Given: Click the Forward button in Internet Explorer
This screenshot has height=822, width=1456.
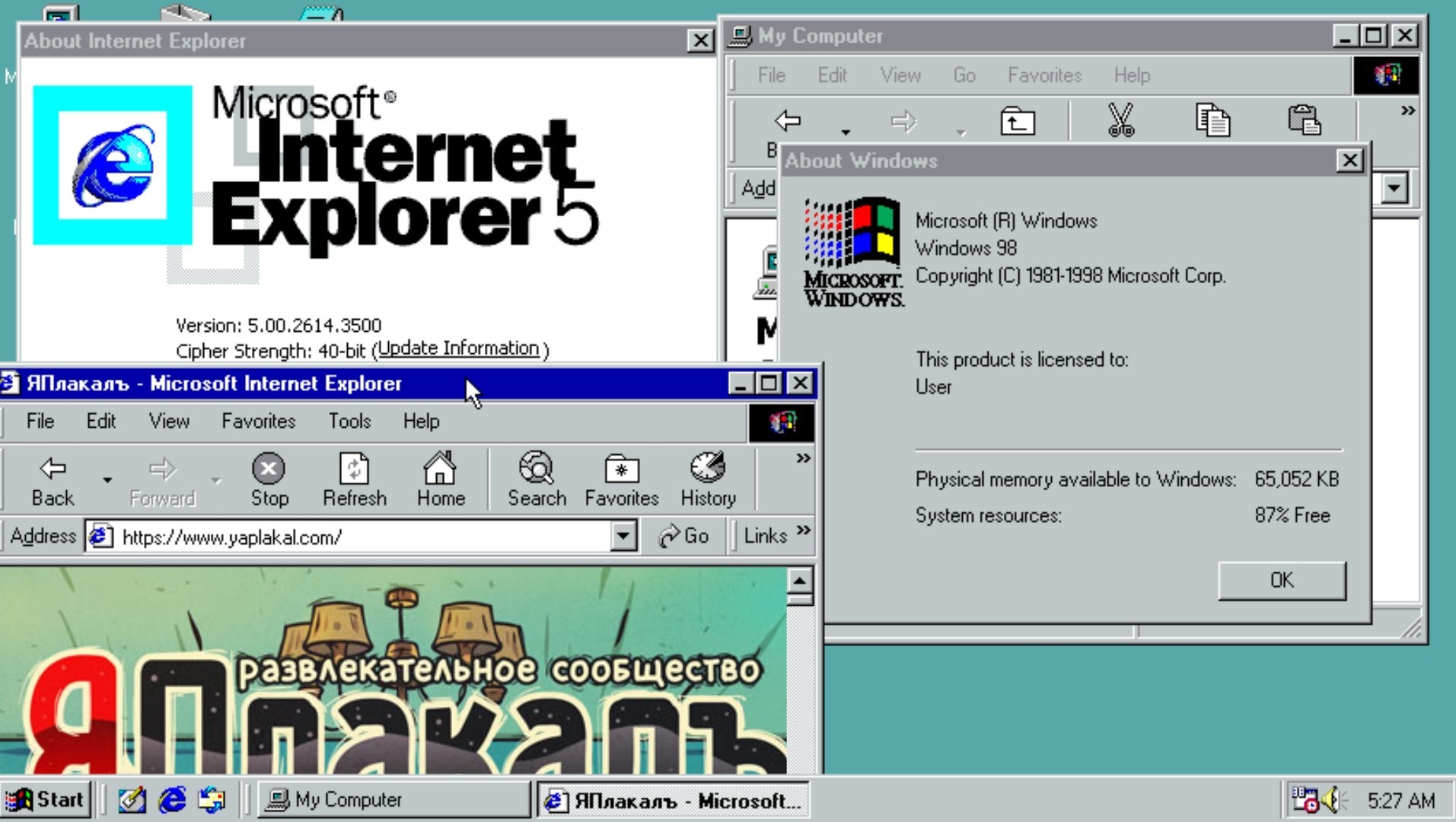Looking at the screenshot, I should tap(162, 481).
